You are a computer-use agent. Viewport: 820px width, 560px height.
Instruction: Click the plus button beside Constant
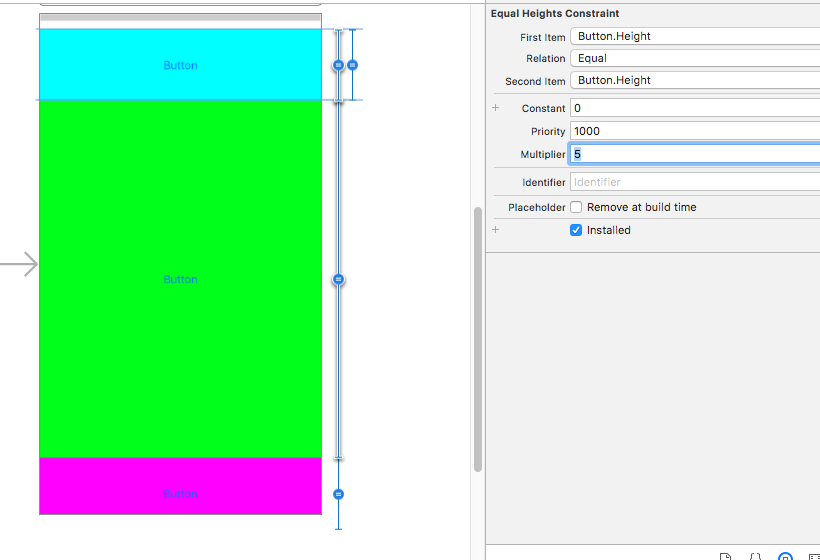[495, 108]
